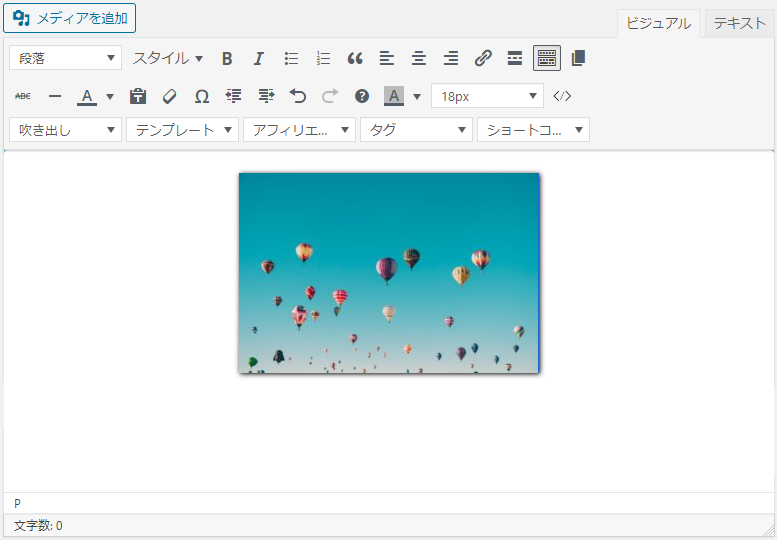777x540 pixels.
Task: Insert the read more tag
Action: tap(515, 58)
